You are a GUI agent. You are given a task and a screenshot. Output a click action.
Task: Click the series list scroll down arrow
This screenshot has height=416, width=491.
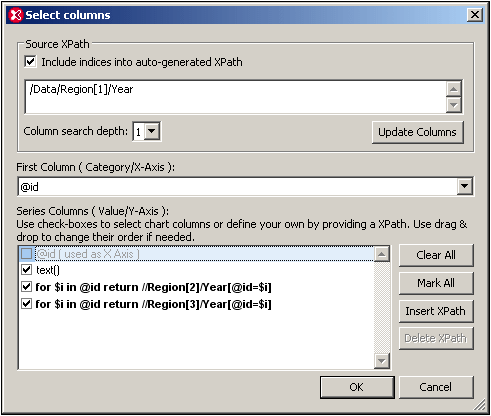pyautogui.click(x=382, y=360)
